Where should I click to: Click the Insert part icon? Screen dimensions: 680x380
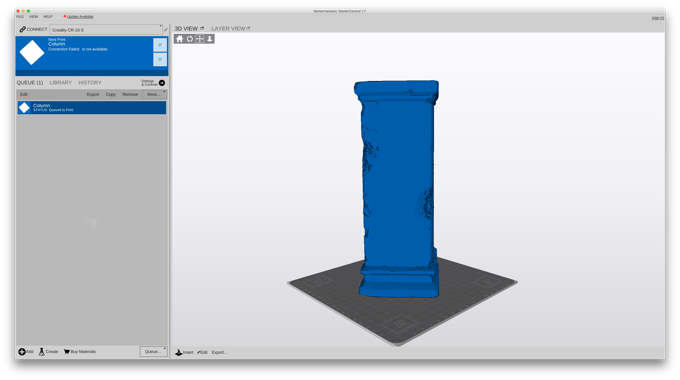tap(179, 352)
